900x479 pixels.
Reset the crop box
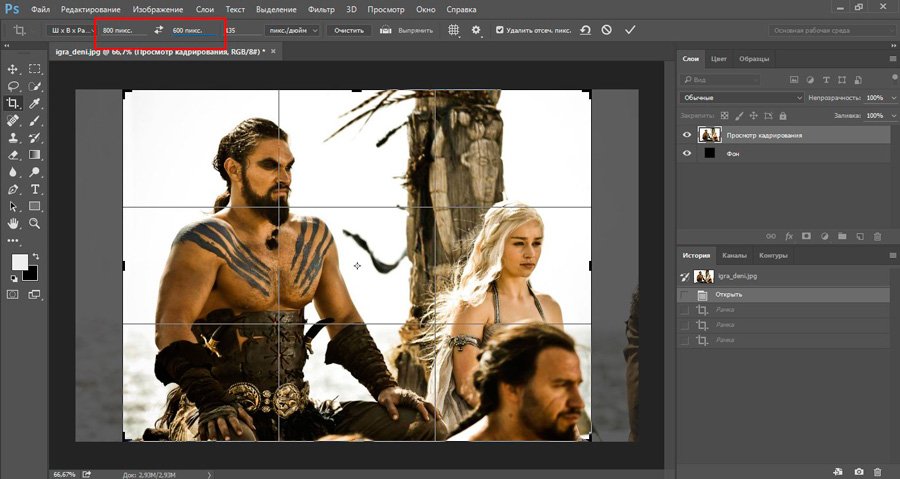tap(585, 30)
